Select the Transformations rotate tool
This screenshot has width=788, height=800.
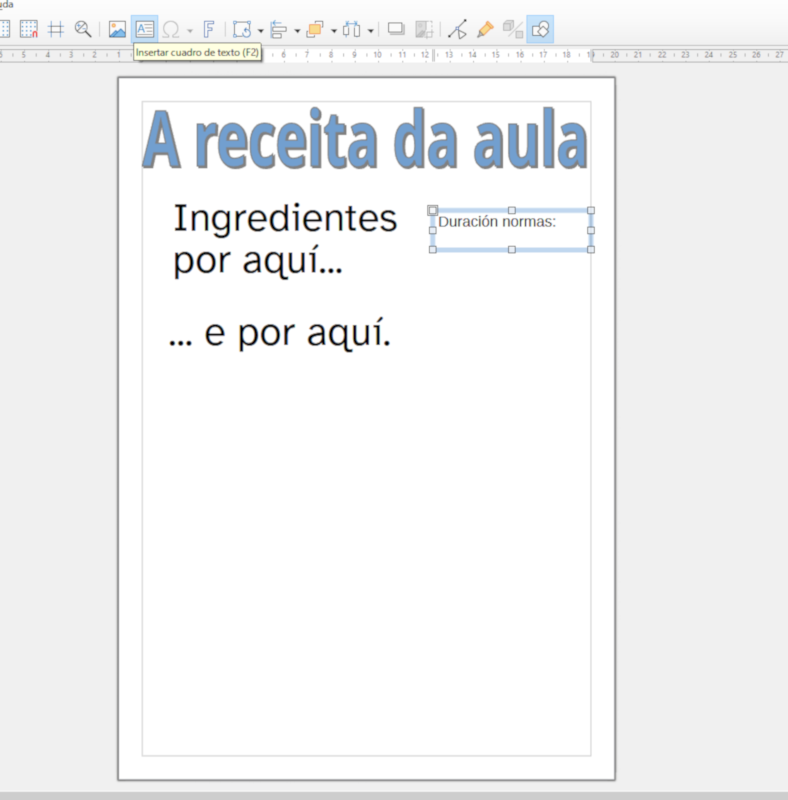(x=241, y=29)
